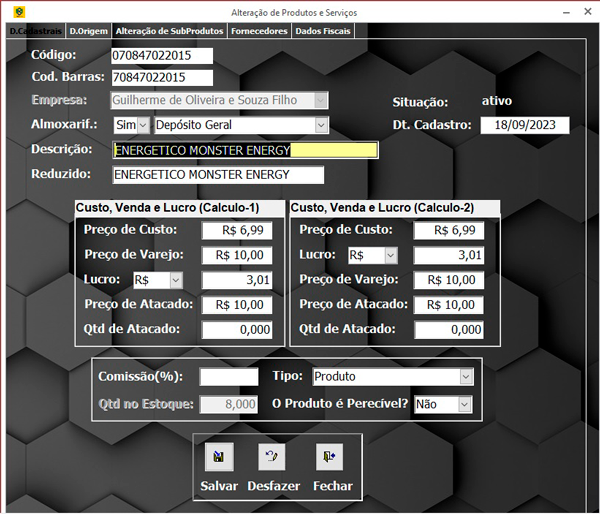
Task: Open Lucro R$ dropdown in Calculo-2
Action: 391,255
